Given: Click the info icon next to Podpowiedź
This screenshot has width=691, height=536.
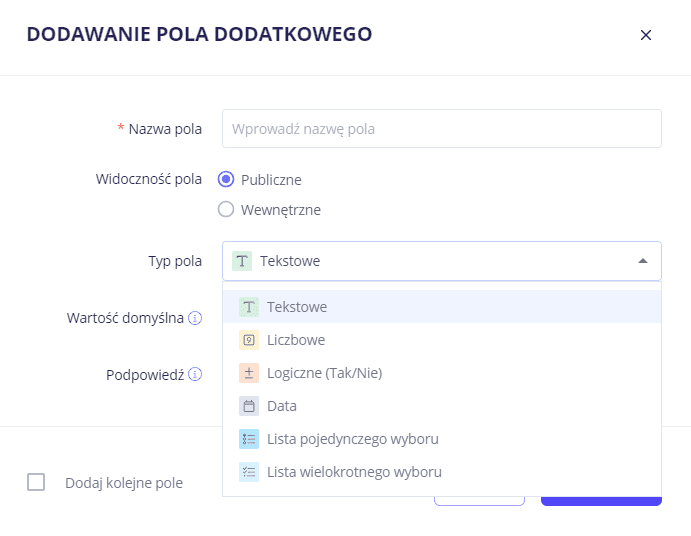Looking at the screenshot, I should point(195,375).
